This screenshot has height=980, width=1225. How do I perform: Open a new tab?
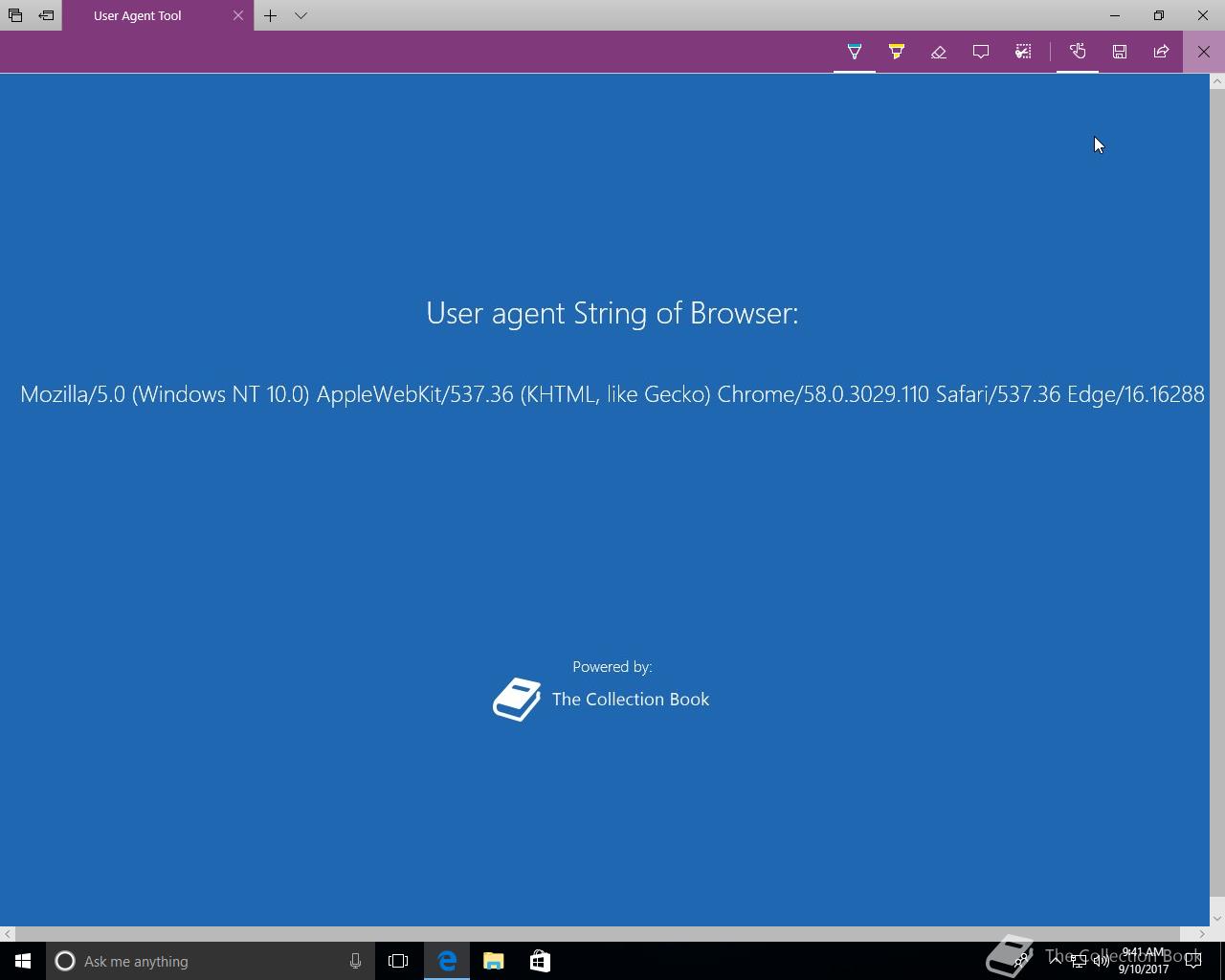click(x=271, y=15)
